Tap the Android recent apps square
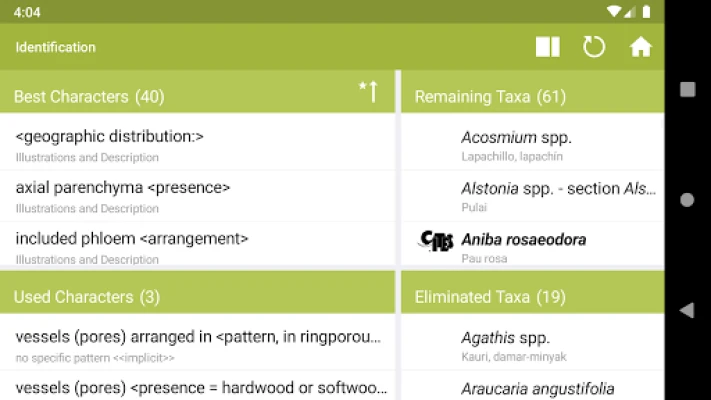711x400 pixels. click(x=687, y=90)
